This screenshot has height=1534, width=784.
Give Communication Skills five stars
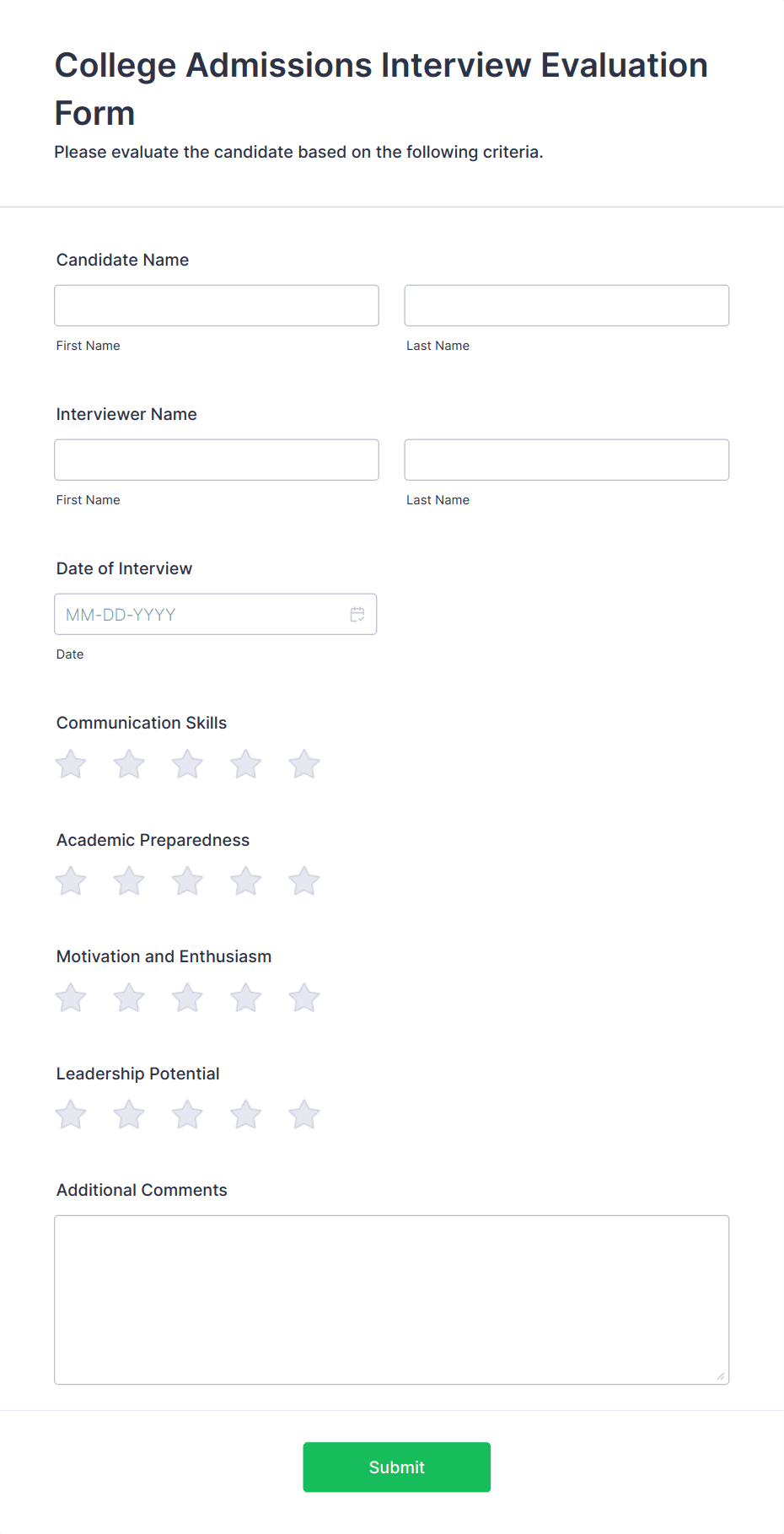(304, 764)
